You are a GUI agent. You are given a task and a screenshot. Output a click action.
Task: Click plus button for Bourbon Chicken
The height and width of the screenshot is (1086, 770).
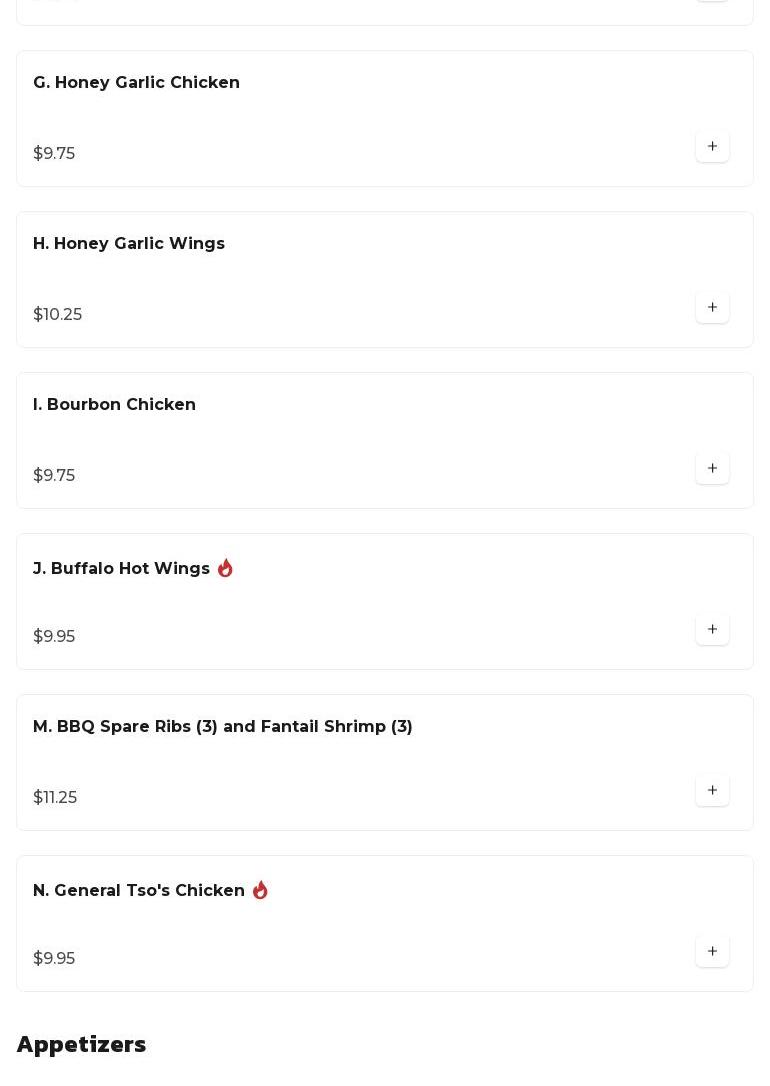[712, 468]
